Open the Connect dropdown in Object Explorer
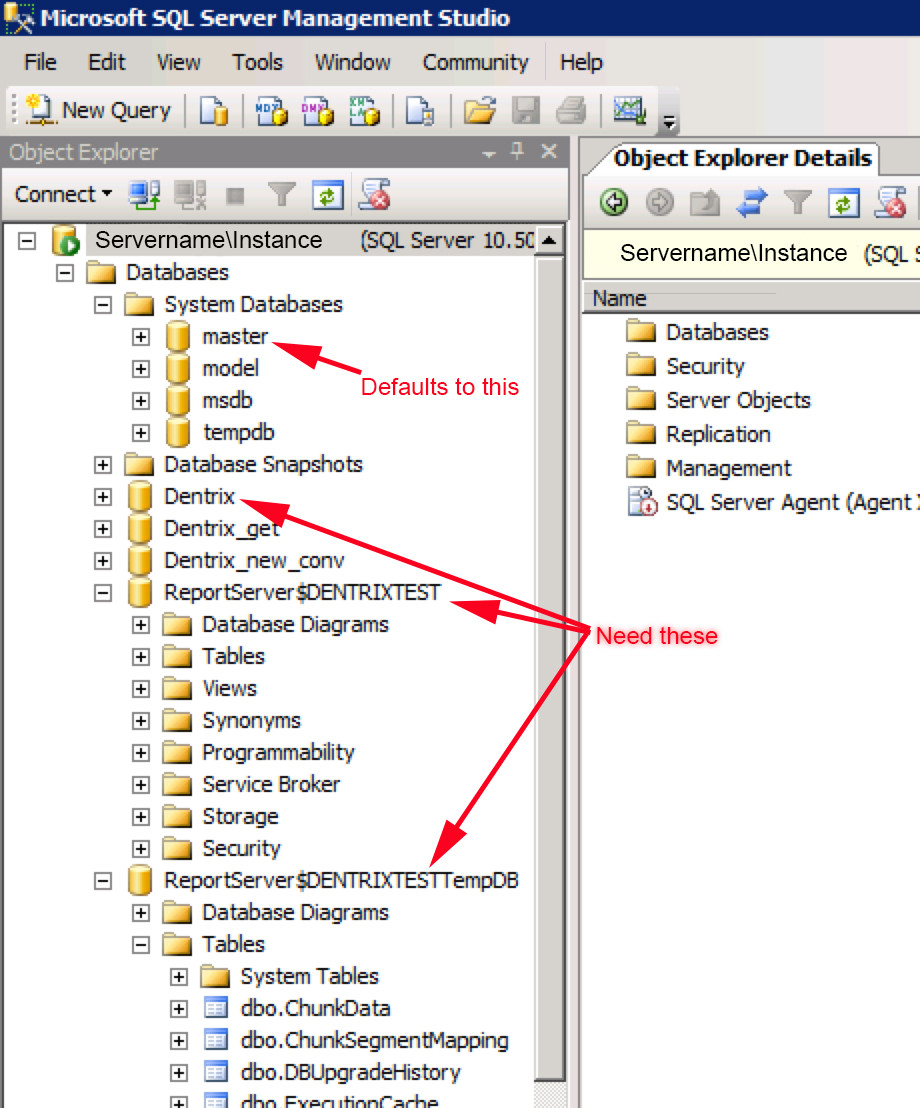The height and width of the screenshot is (1108, 920). tap(60, 194)
